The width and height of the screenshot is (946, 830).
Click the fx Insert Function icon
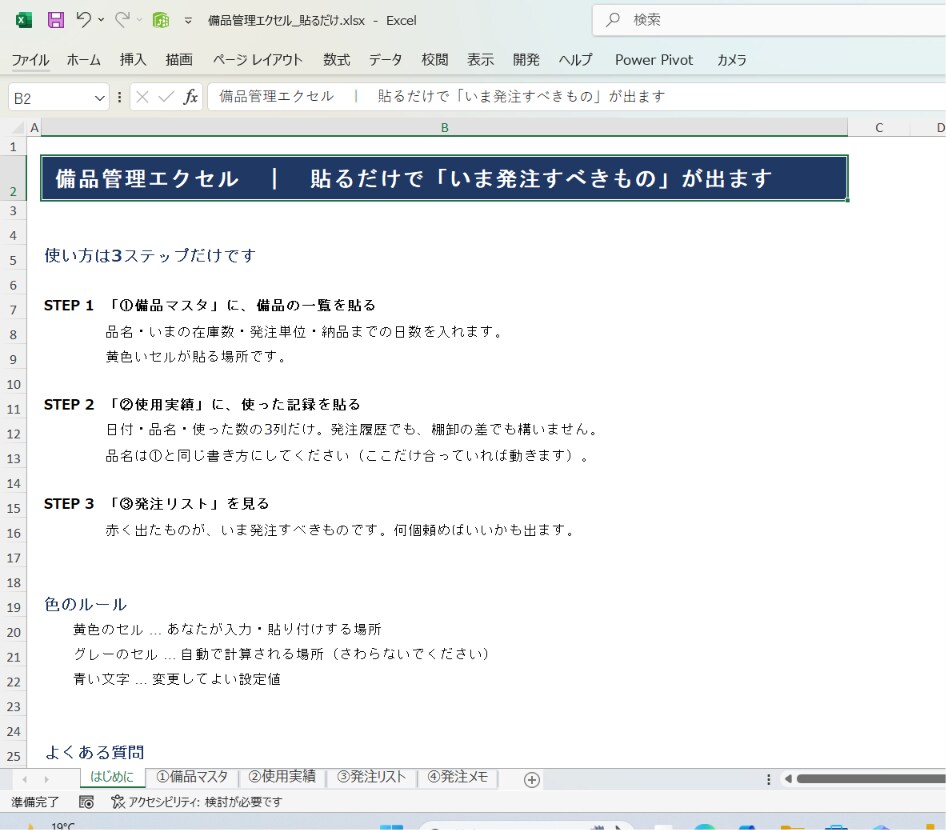[x=191, y=97]
